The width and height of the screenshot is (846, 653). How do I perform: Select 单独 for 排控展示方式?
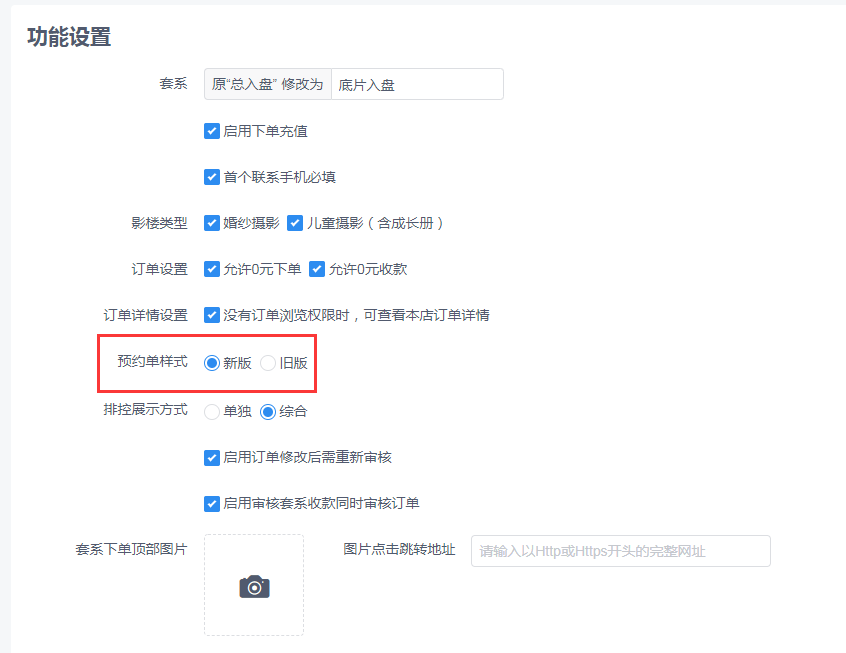point(211,411)
